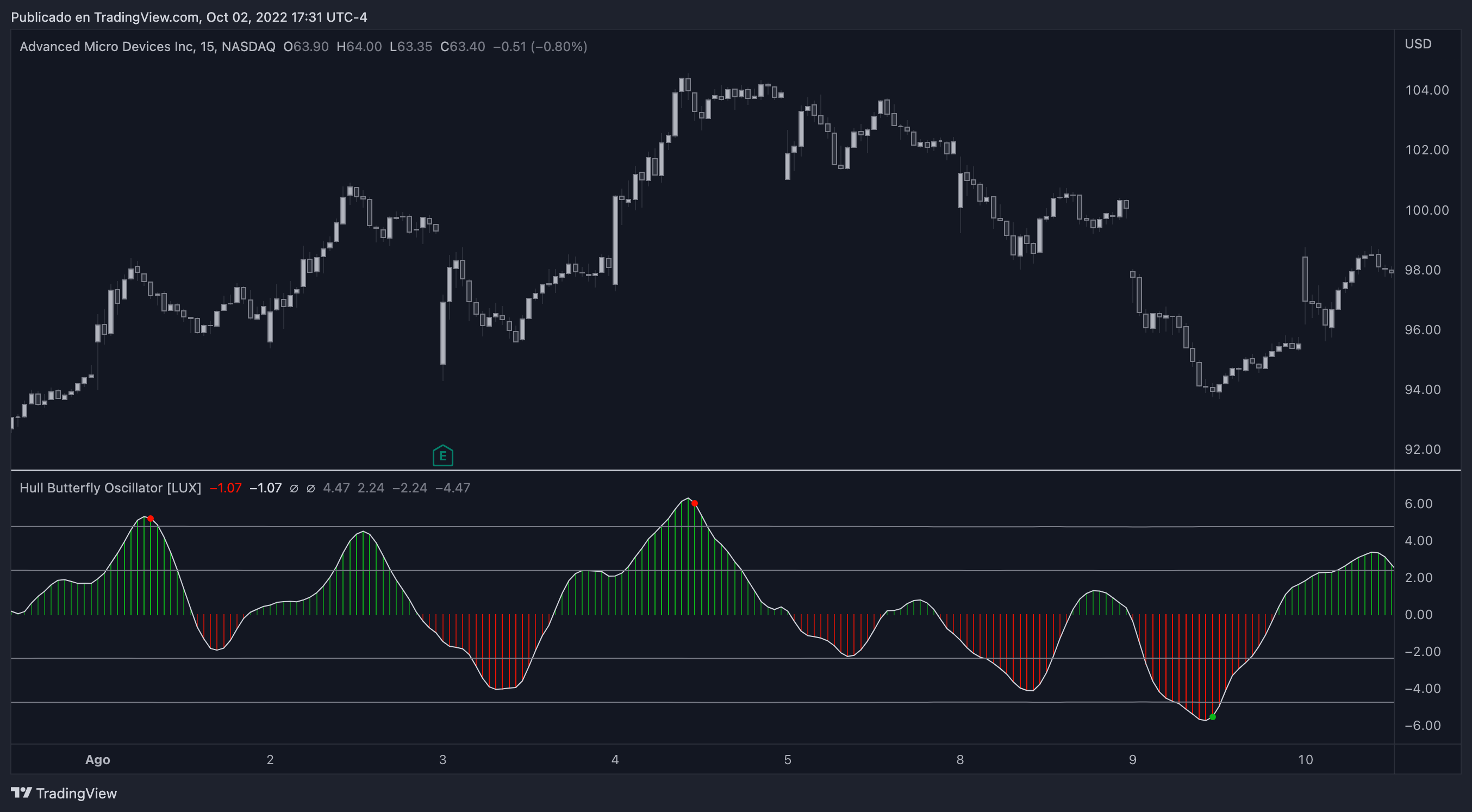Click the L63.35 low value

pyautogui.click(x=411, y=47)
